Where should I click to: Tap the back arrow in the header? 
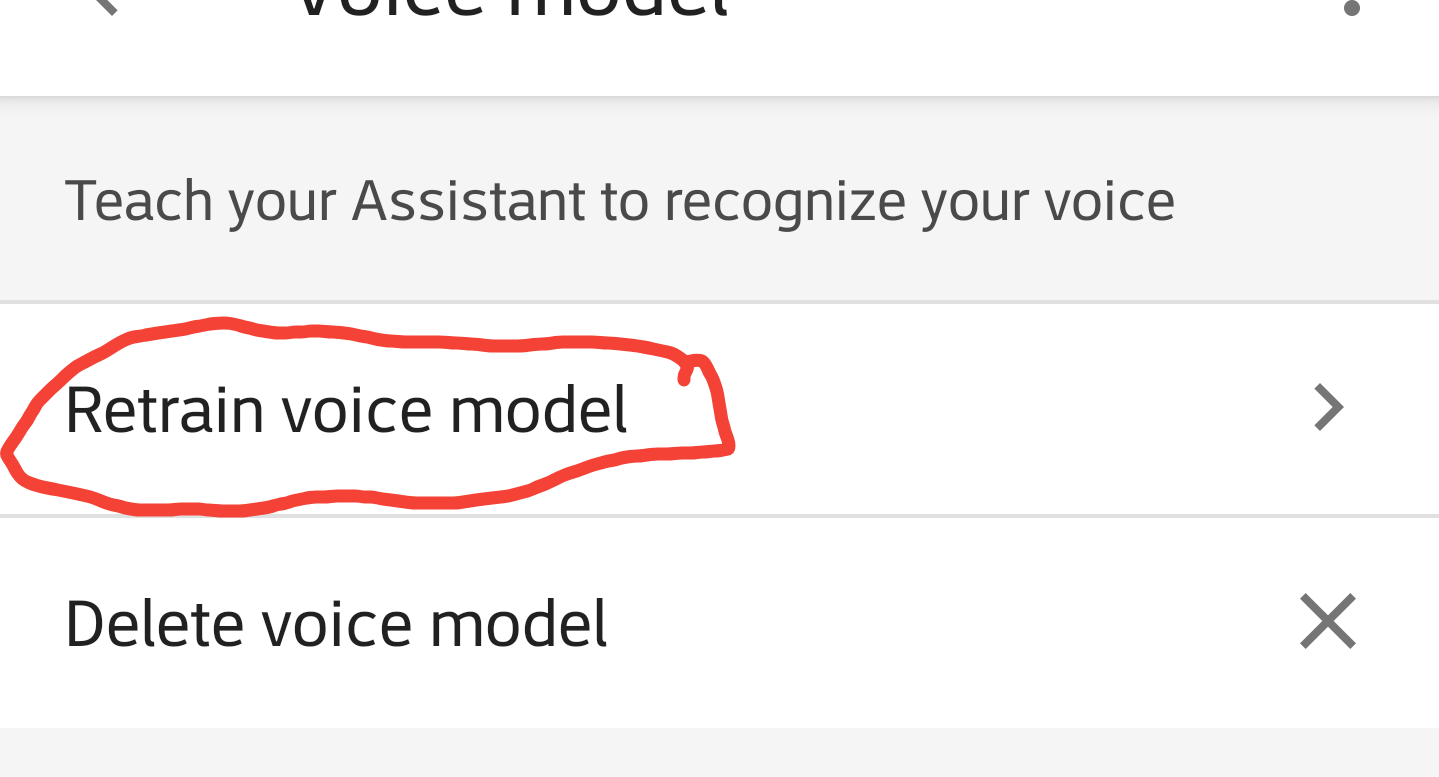[x=100, y=5]
